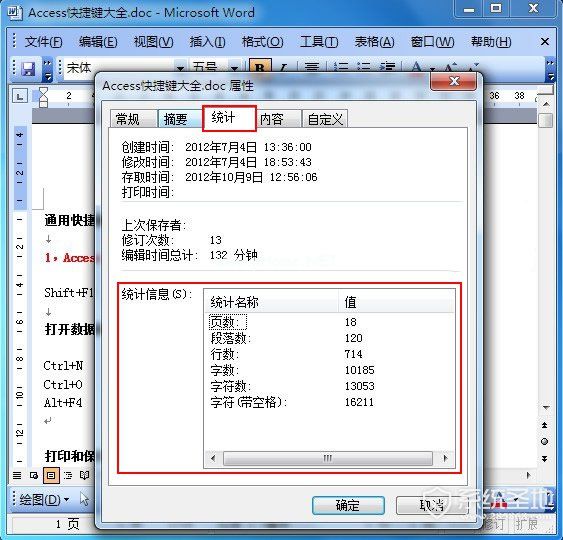563x540 pixels.
Task: Click the font color A icon
Action: tap(417, 68)
